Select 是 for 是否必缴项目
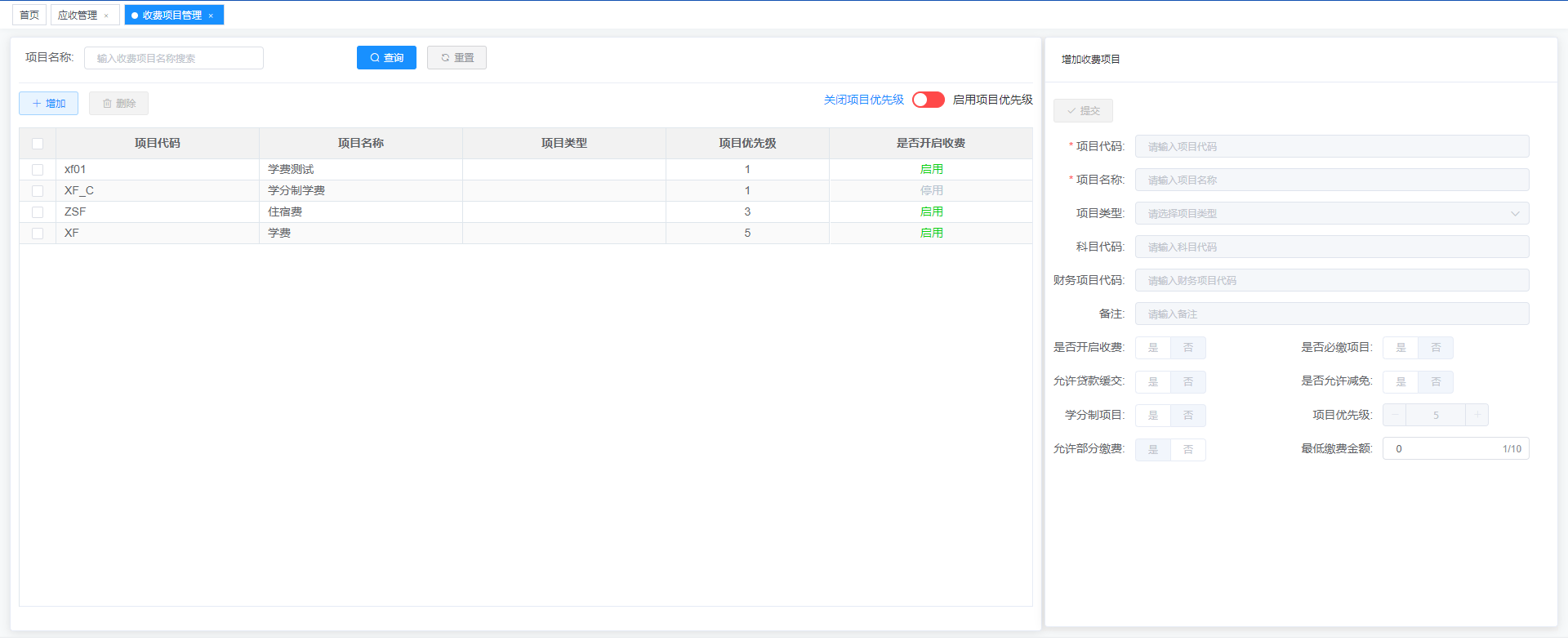Viewport: 1568px width, 641px height. (x=1401, y=348)
